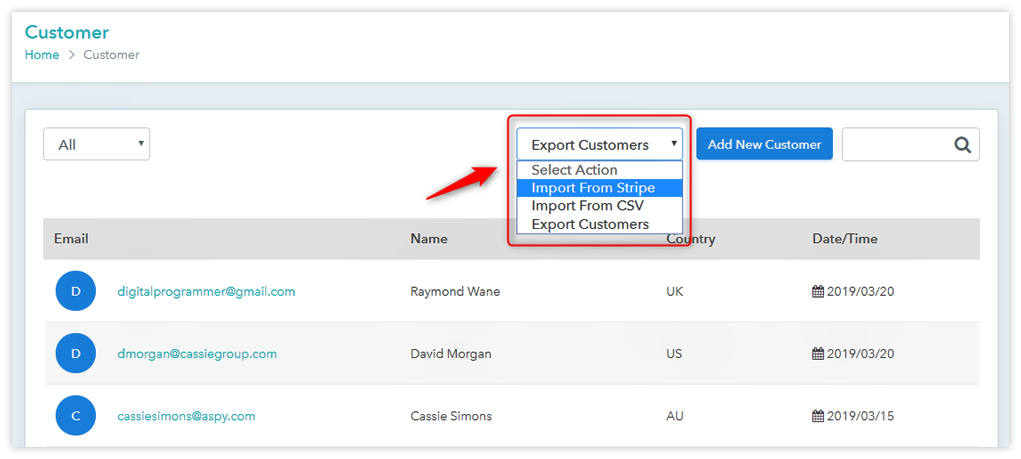The image size is (1021, 459).
Task: Click the Email column header
Action: 71,239
